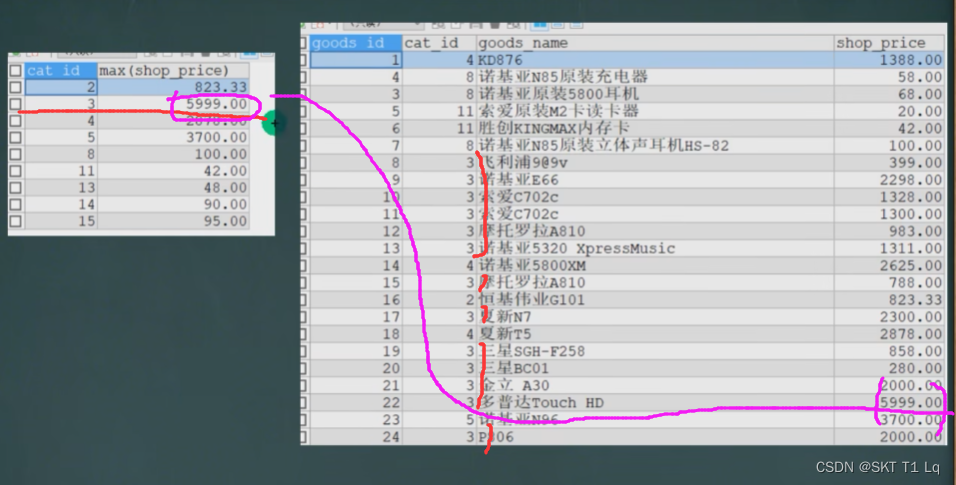Switch goods table to grid view icon
Screen dimensions: 956x485
click(539, 25)
